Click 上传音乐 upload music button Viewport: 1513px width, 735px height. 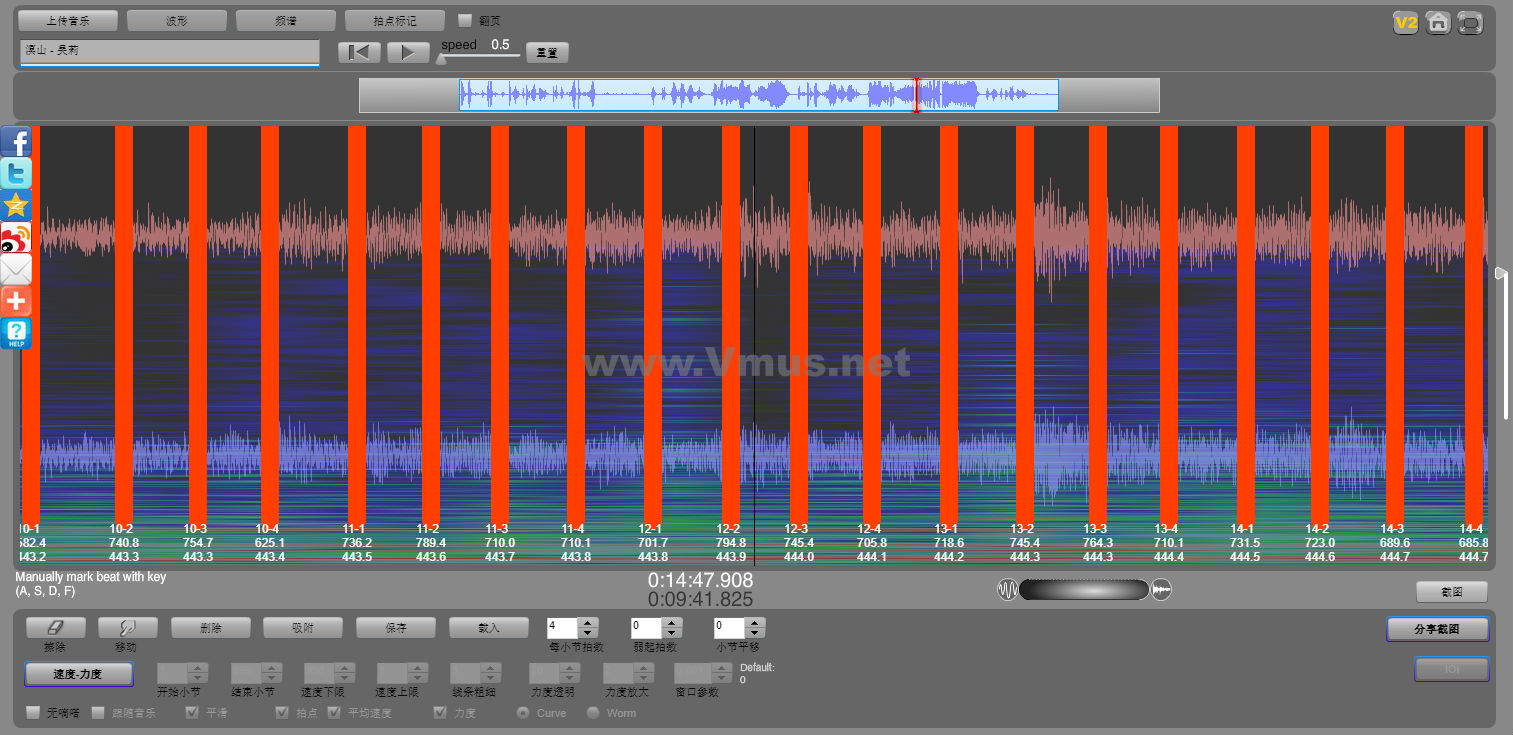pos(68,20)
